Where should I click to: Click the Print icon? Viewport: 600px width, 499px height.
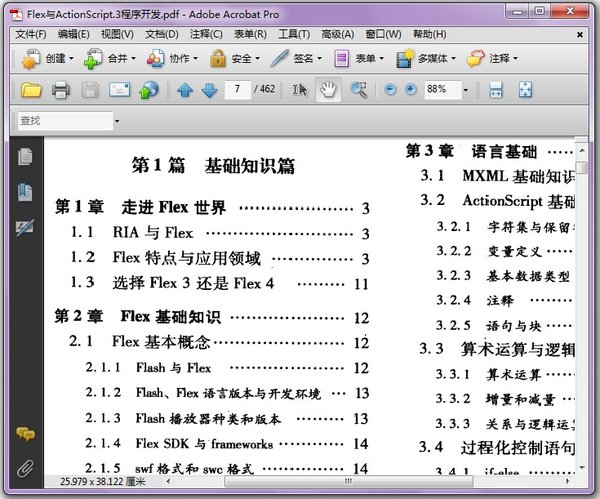click(60, 90)
